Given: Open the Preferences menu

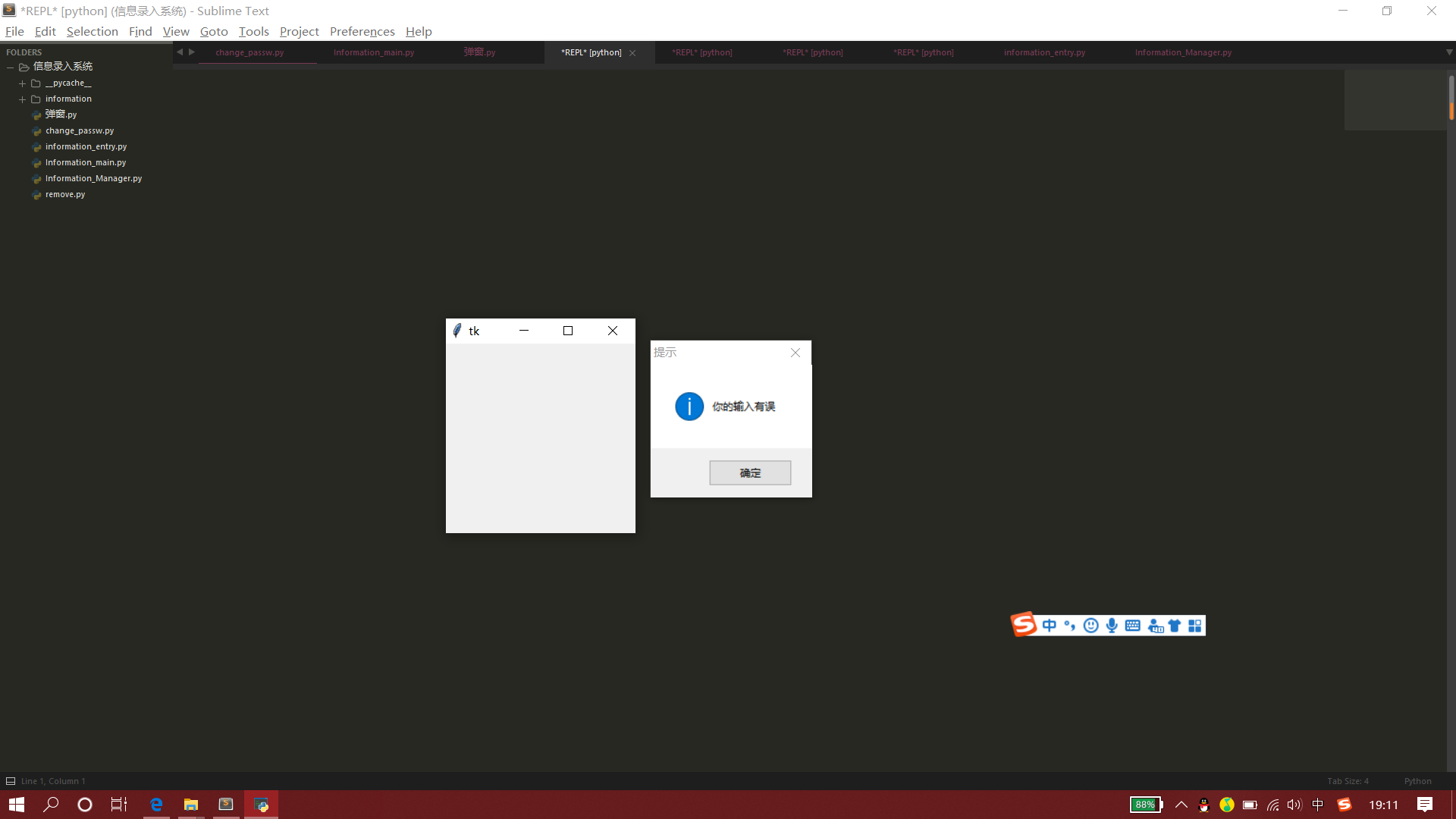Looking at the screenshot, I should 362,31.
